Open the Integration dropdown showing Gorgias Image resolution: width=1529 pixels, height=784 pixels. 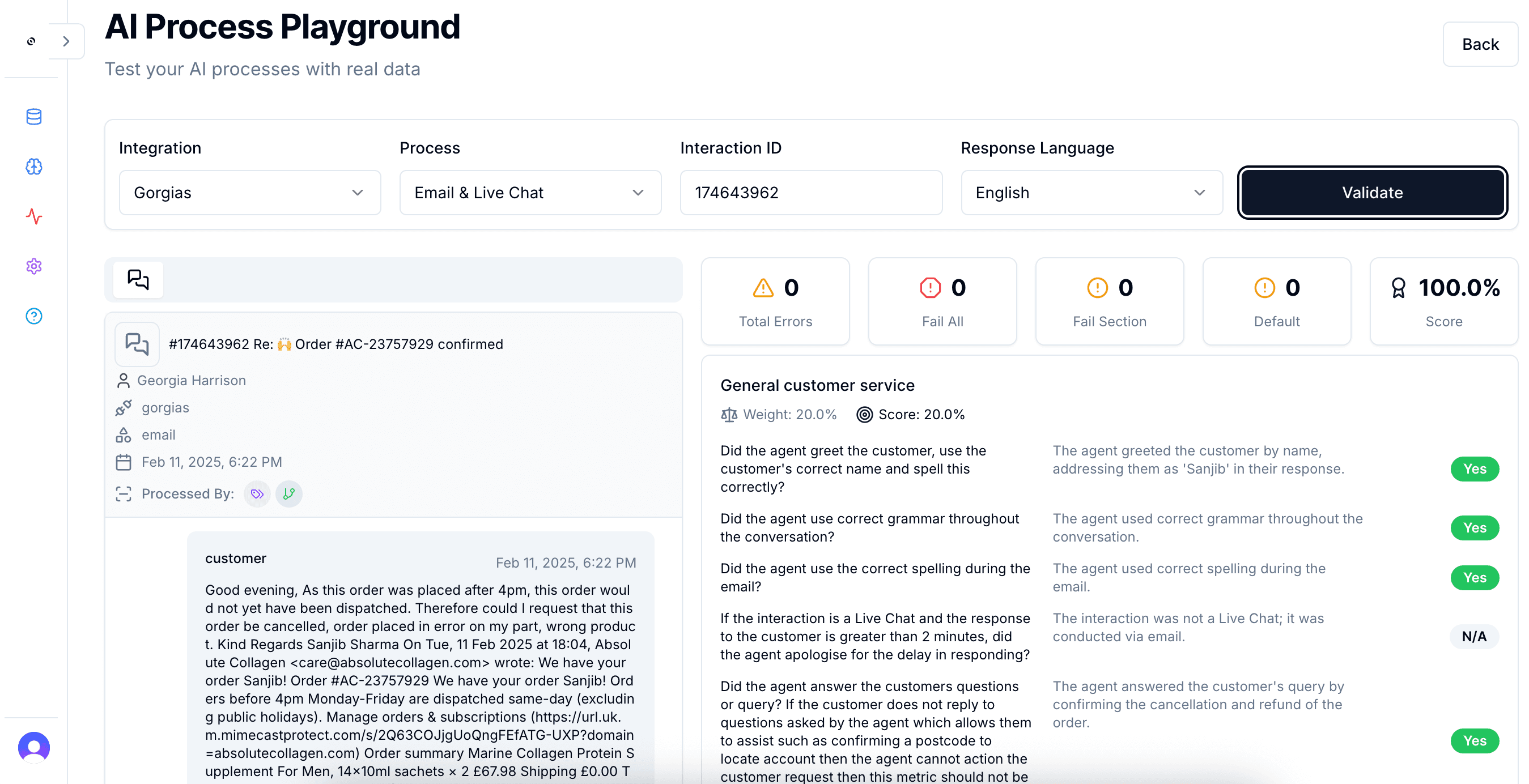(250, 192)
